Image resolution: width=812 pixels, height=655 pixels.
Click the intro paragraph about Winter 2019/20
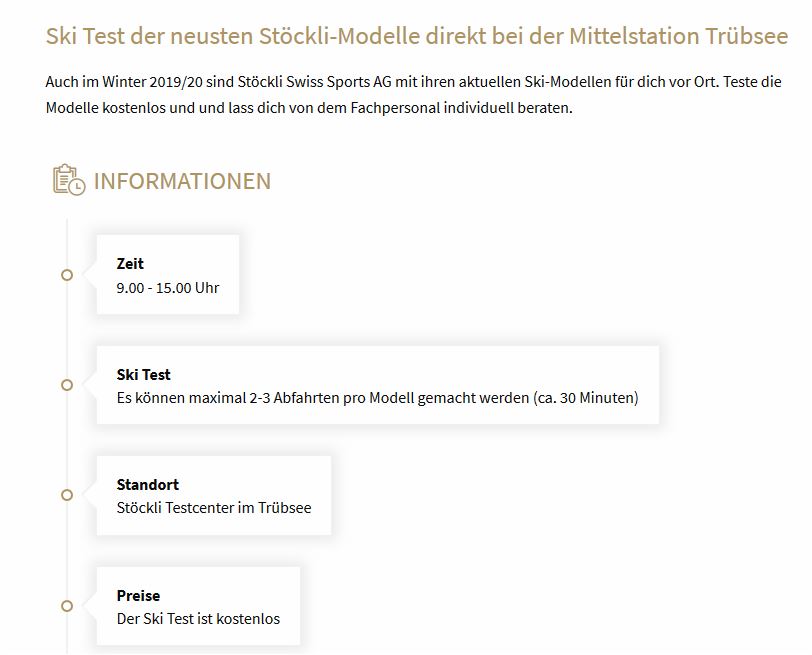tap(413, 95)
